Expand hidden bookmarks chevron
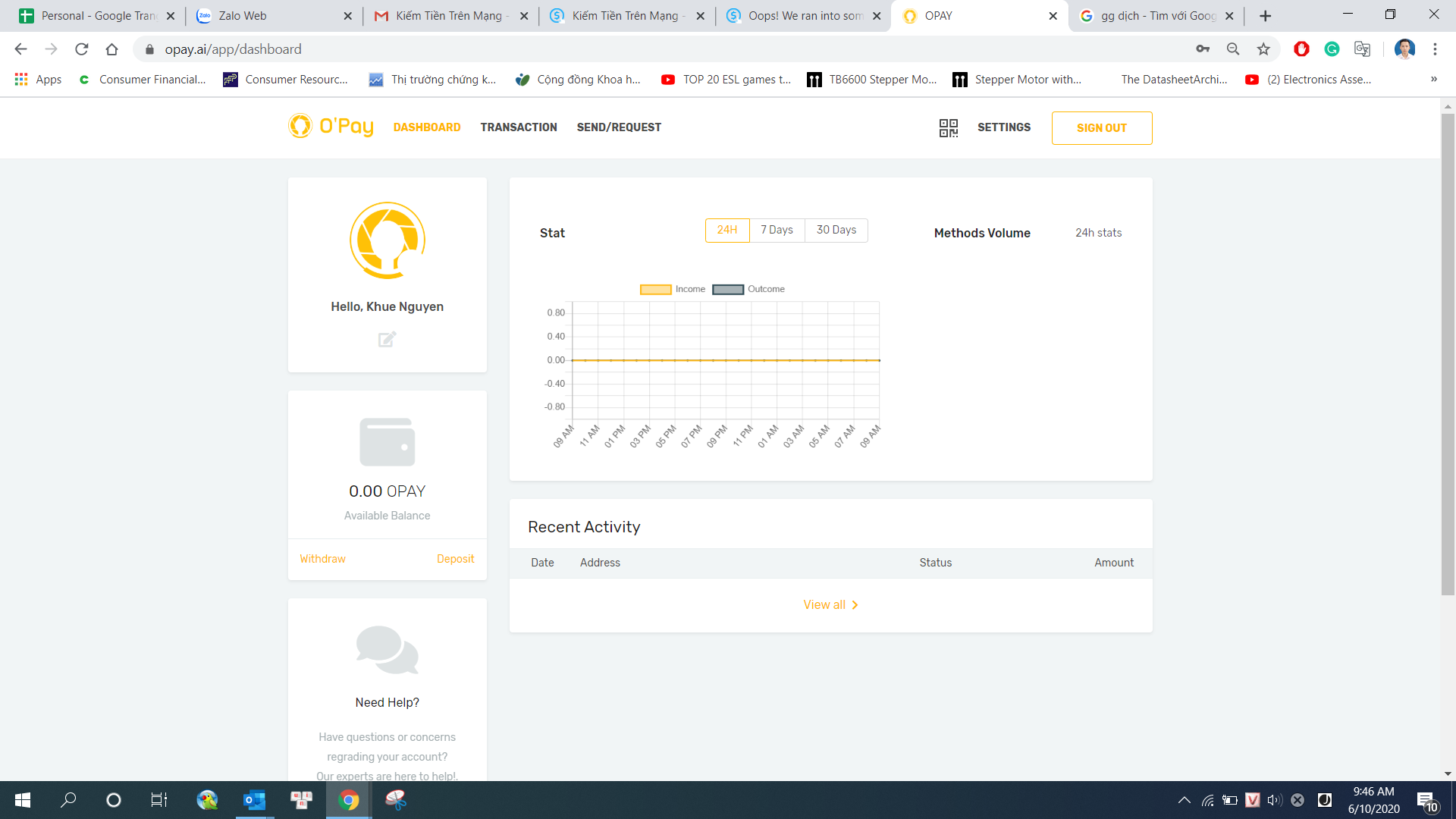Screen dimensions: 1456x819 point(1433,79)
